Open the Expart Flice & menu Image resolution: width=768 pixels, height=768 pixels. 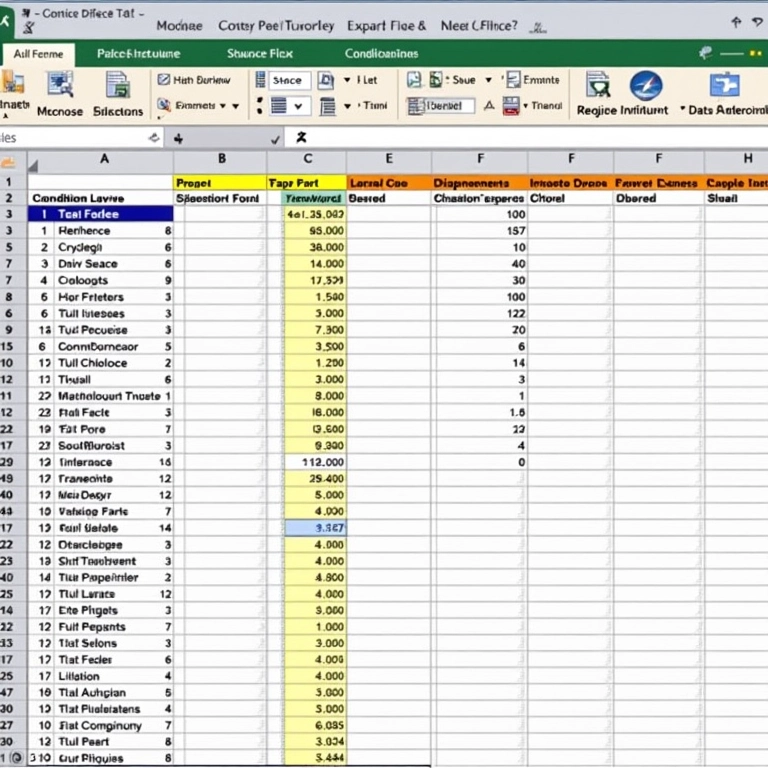[x=386, y=25]
